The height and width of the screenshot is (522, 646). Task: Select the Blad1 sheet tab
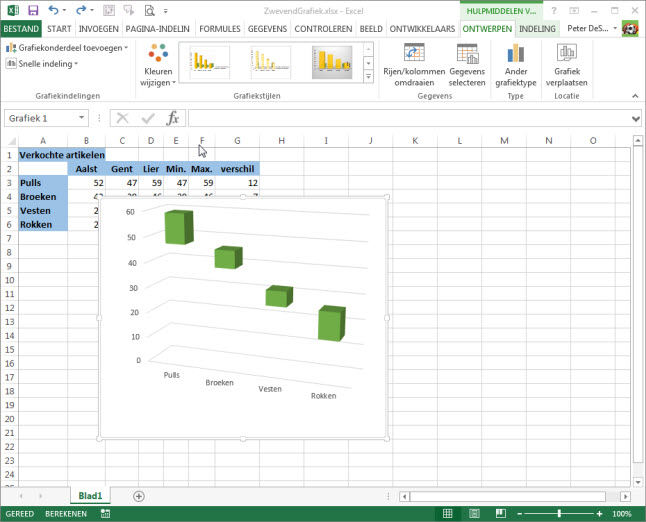point(90,496)
